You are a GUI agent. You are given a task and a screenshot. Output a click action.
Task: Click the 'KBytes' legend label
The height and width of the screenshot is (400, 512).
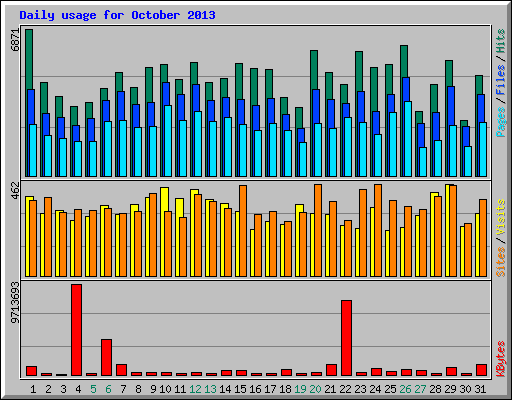coord(501,359)
